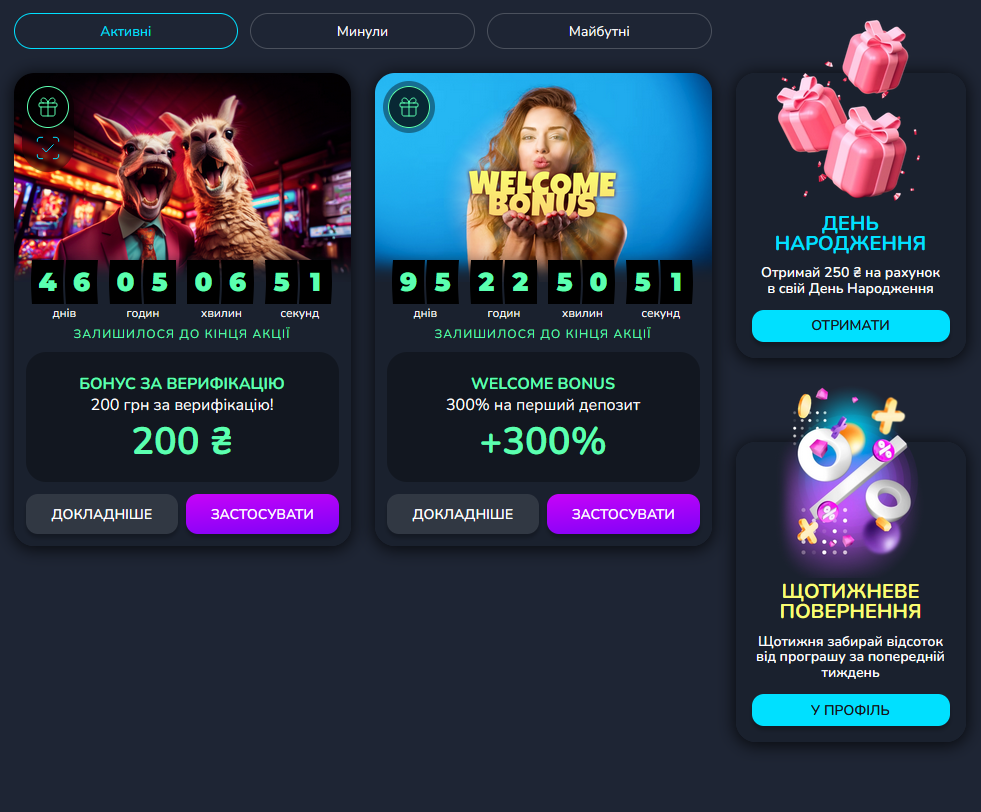Click 200 ₴ bonus amount panel
This screenshot has width=981, height=812.
pos(183,417)
